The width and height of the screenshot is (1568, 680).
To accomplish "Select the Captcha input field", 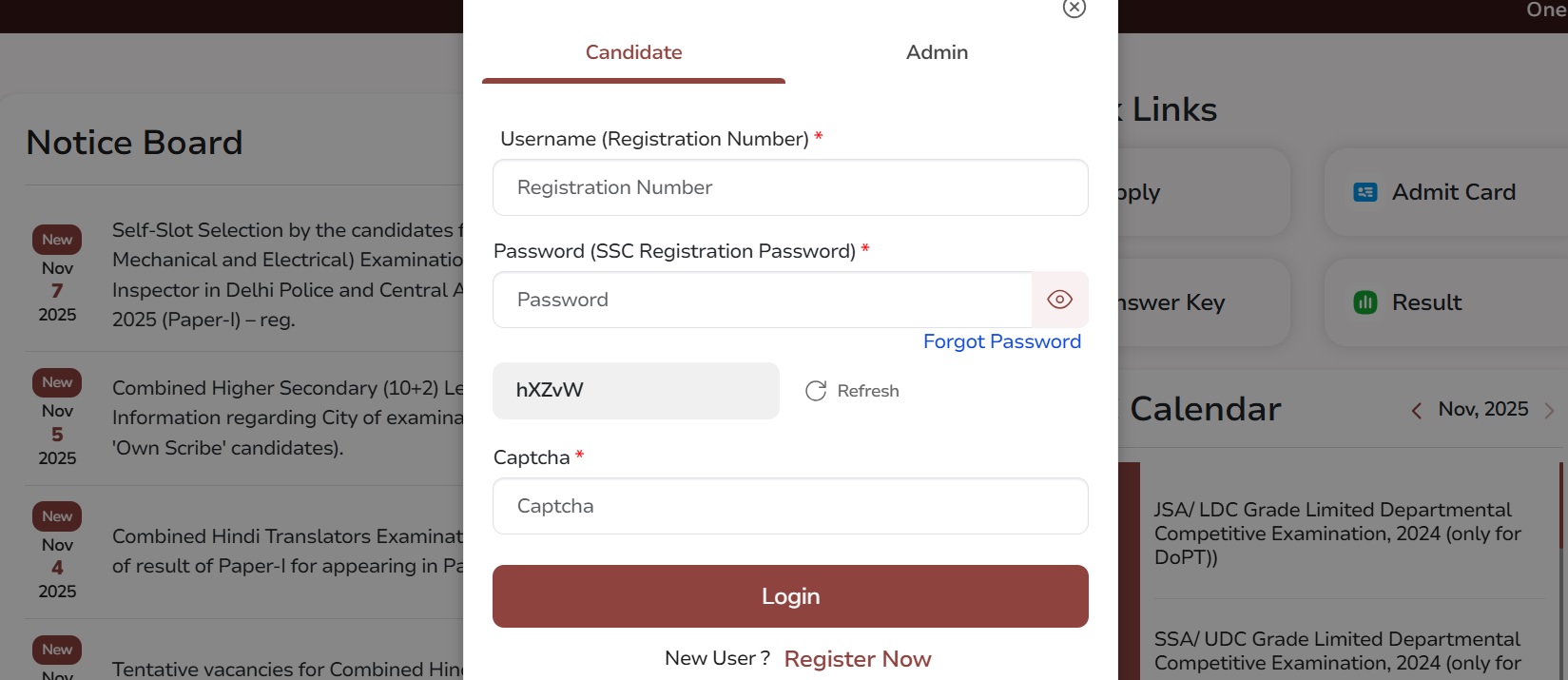I will click(x=789, y=506).
